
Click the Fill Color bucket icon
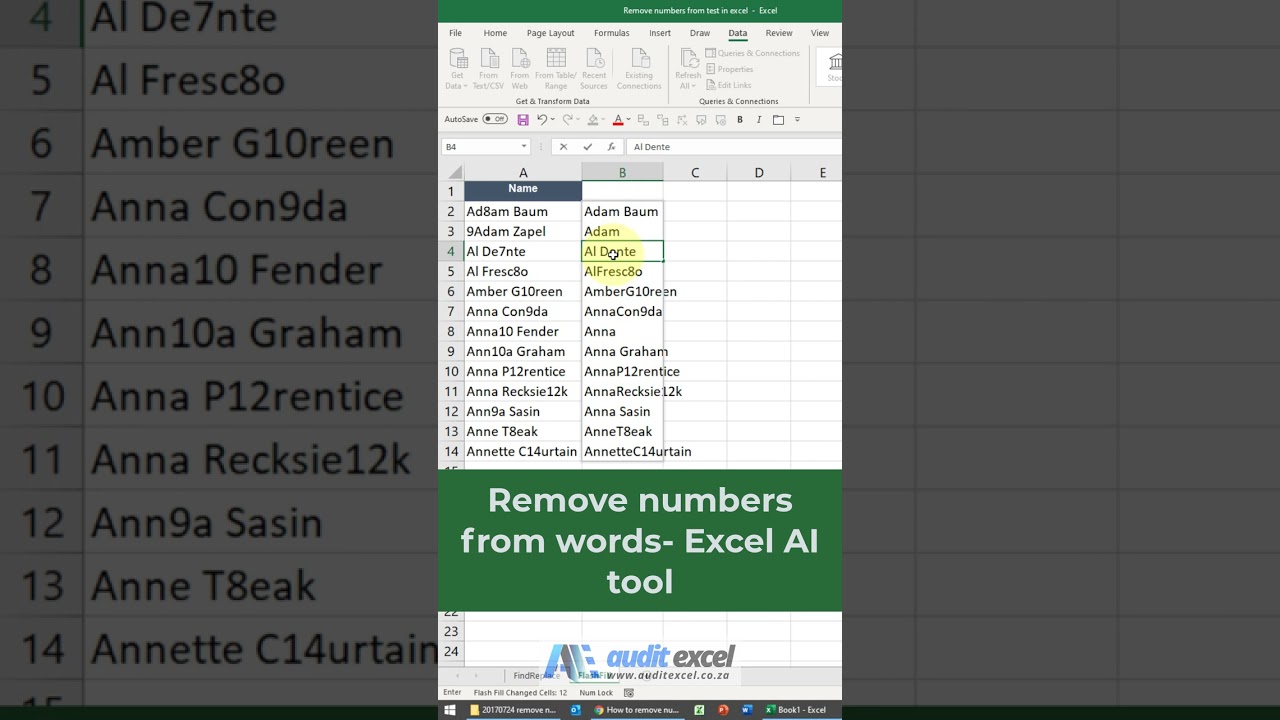pyautogui.click(x=593, y=120)
